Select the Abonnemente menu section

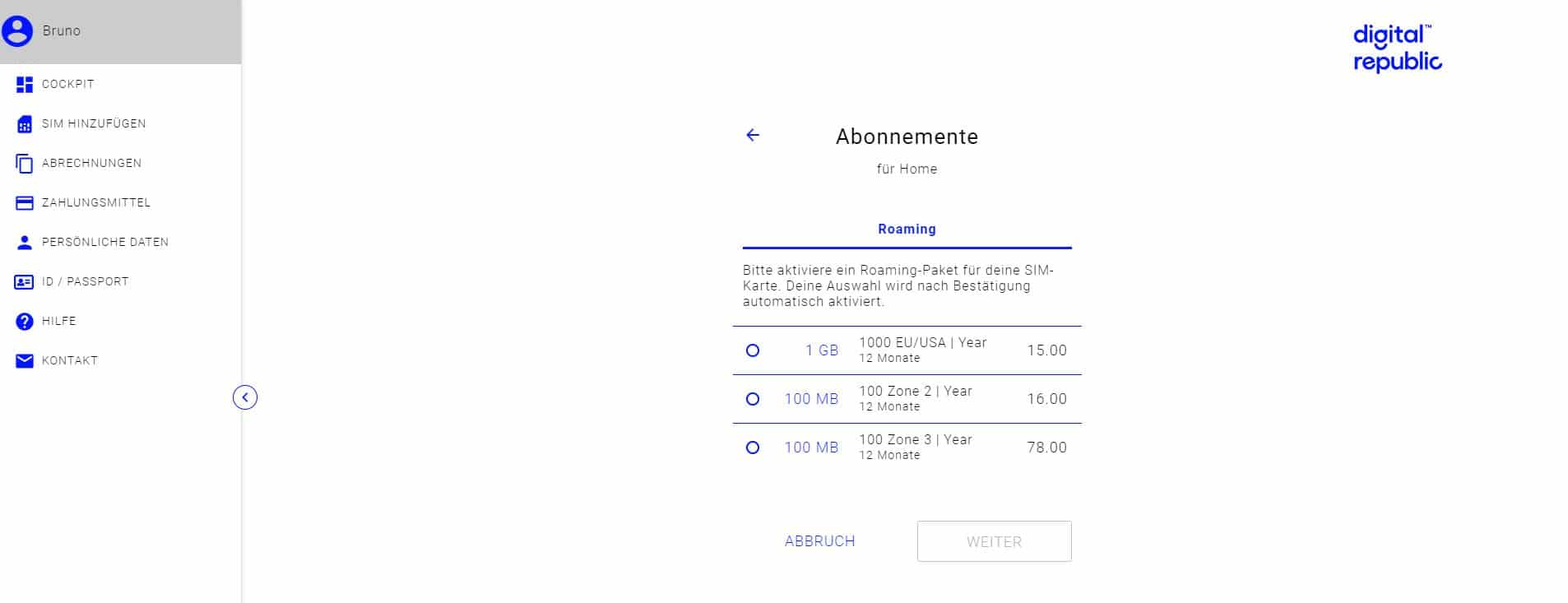pos(907,137)
